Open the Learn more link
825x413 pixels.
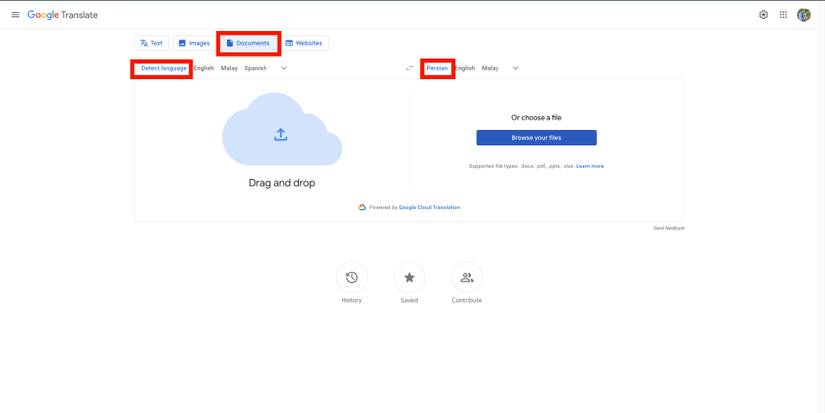coord(590,166)
